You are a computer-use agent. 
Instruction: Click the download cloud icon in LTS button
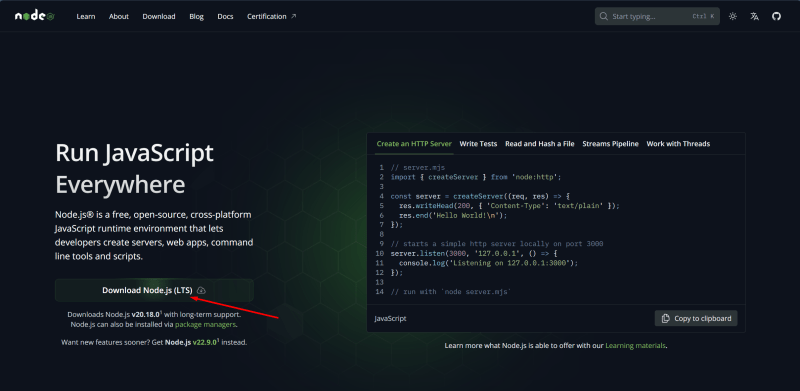(x=201, y=290)
